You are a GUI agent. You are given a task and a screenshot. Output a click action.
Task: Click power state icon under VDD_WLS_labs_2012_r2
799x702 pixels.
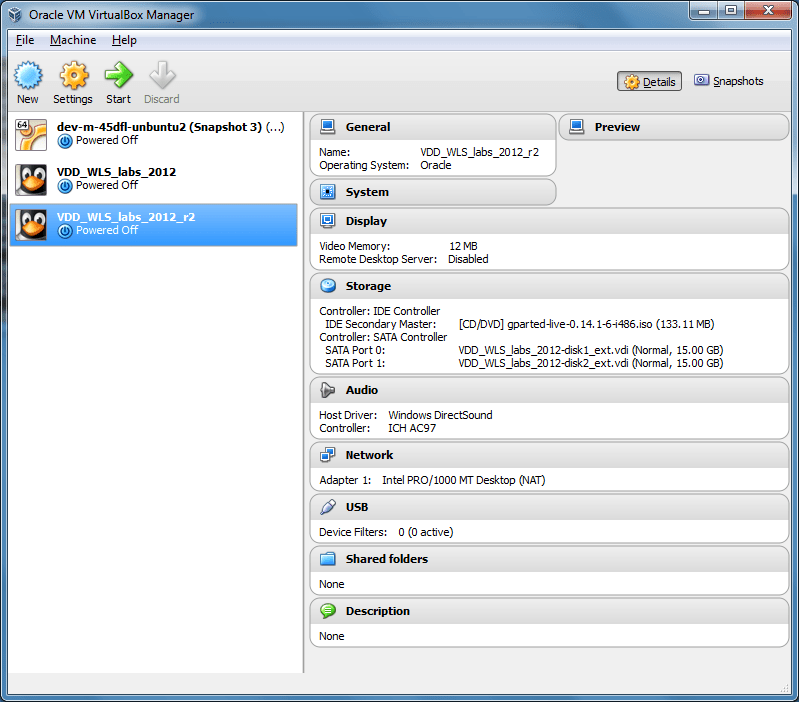(65, 231)
